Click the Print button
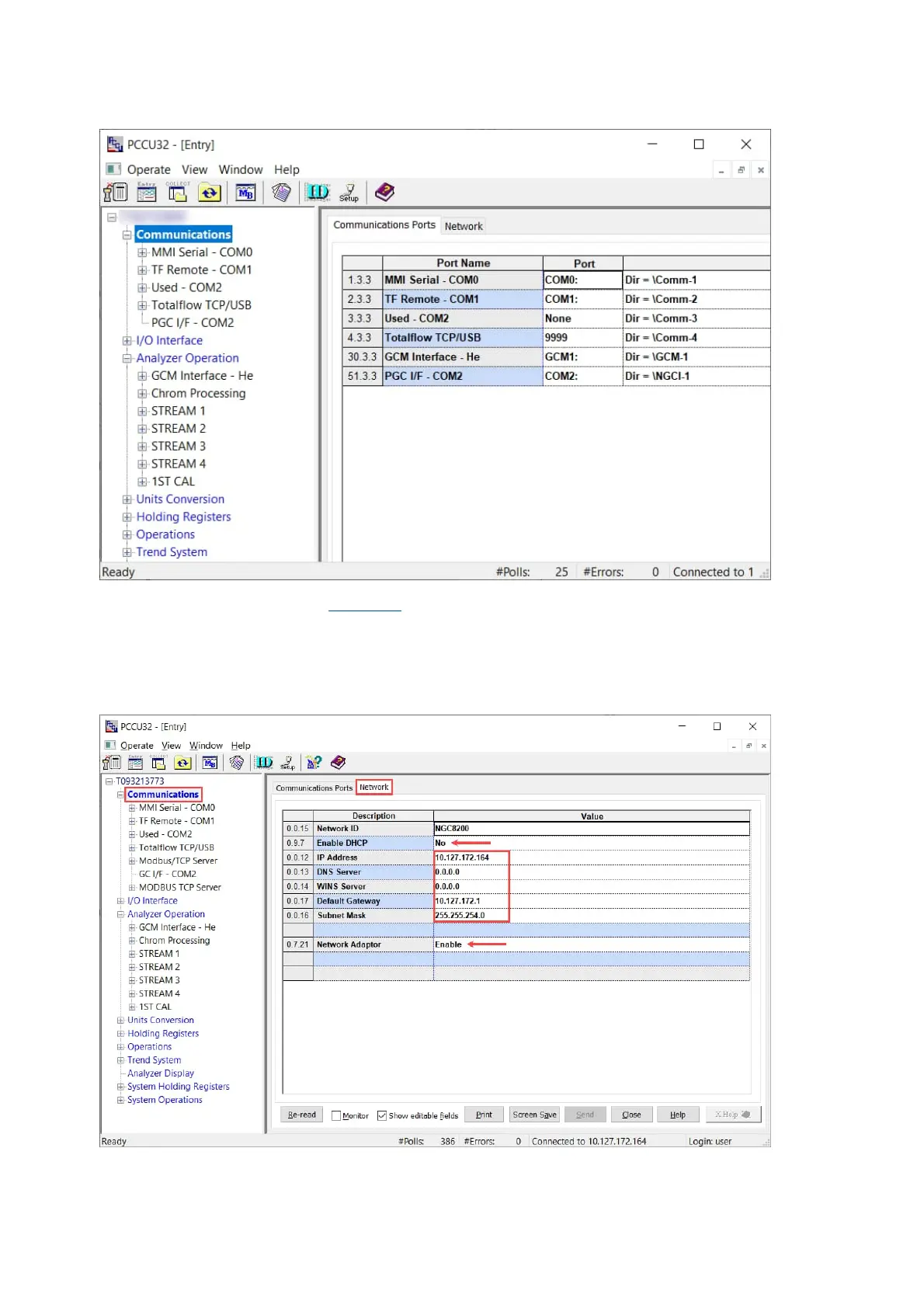Viewport: 924px width, 1308px height. click(484, 1115)
